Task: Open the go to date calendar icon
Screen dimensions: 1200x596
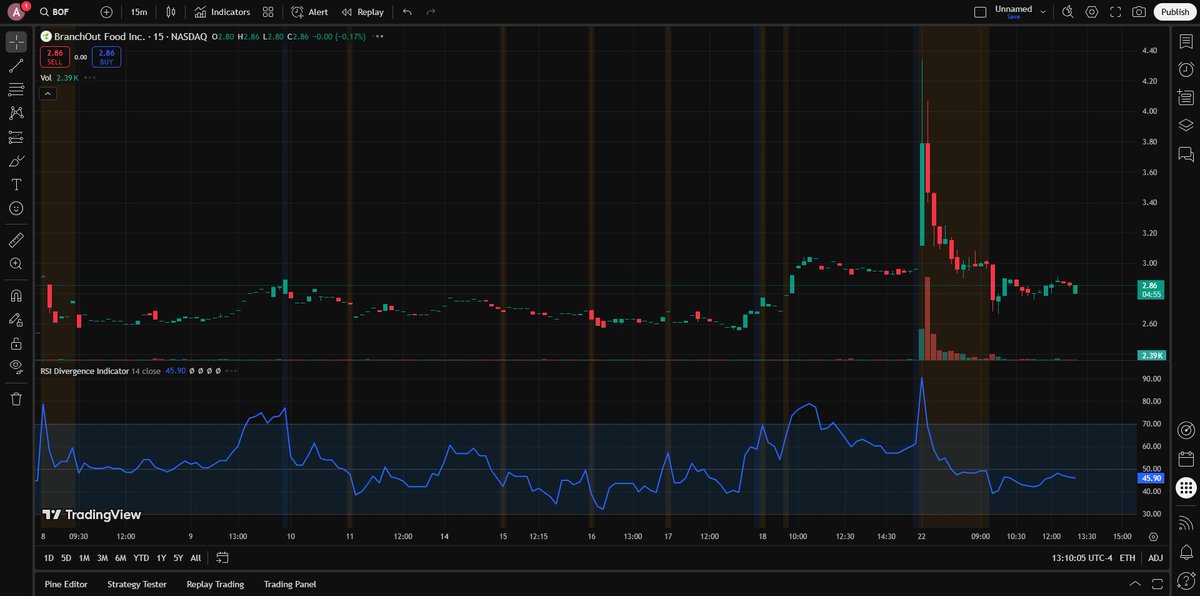Action: pos(222,558)
